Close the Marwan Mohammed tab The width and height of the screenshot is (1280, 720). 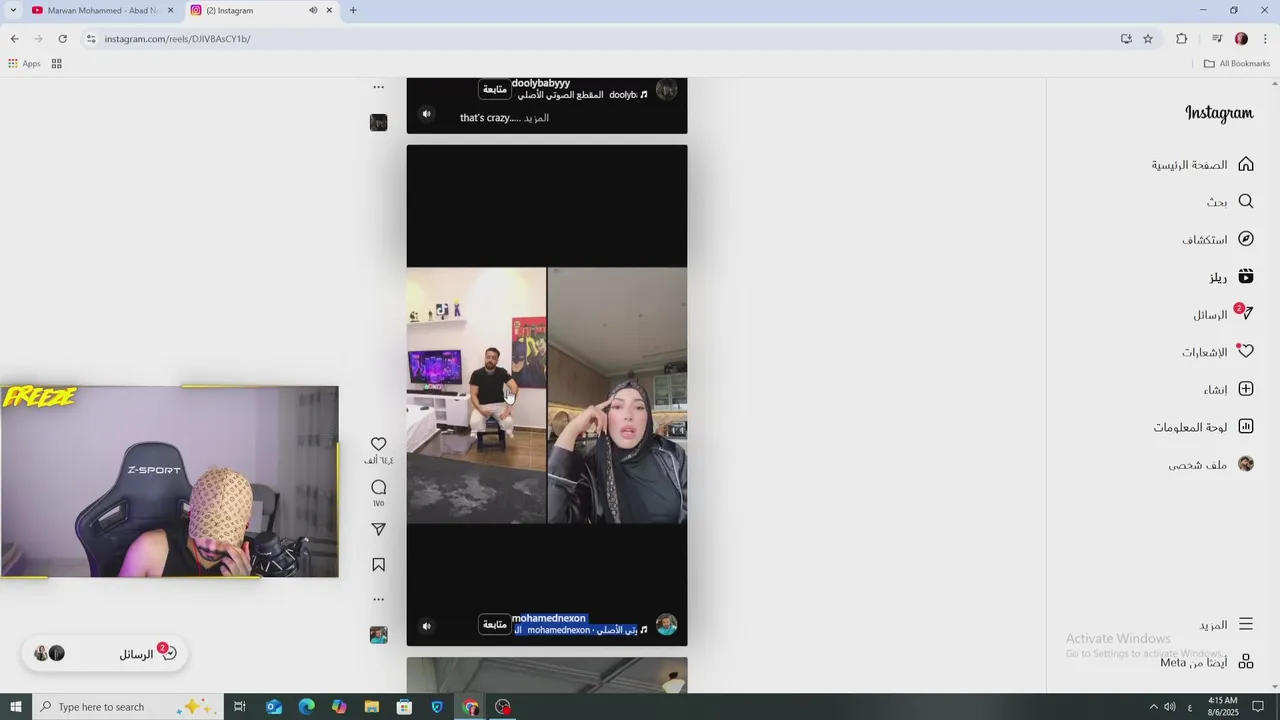[170, 10]
